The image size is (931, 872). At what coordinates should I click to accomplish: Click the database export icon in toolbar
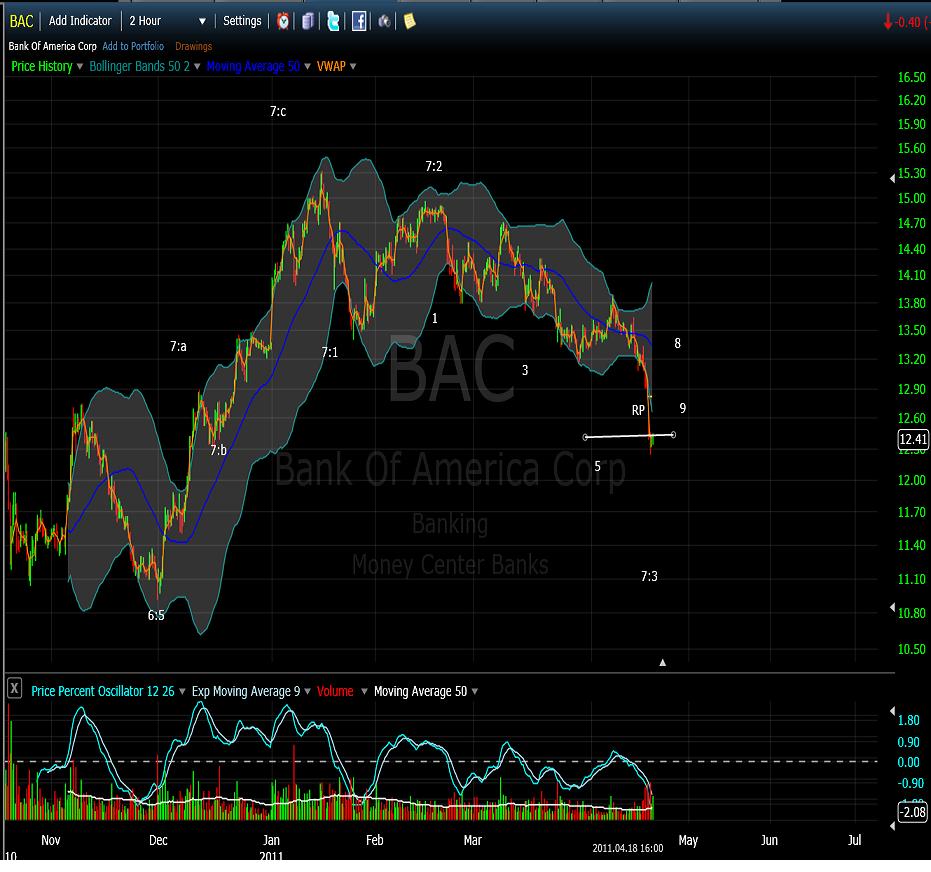[x=308, y=21]
